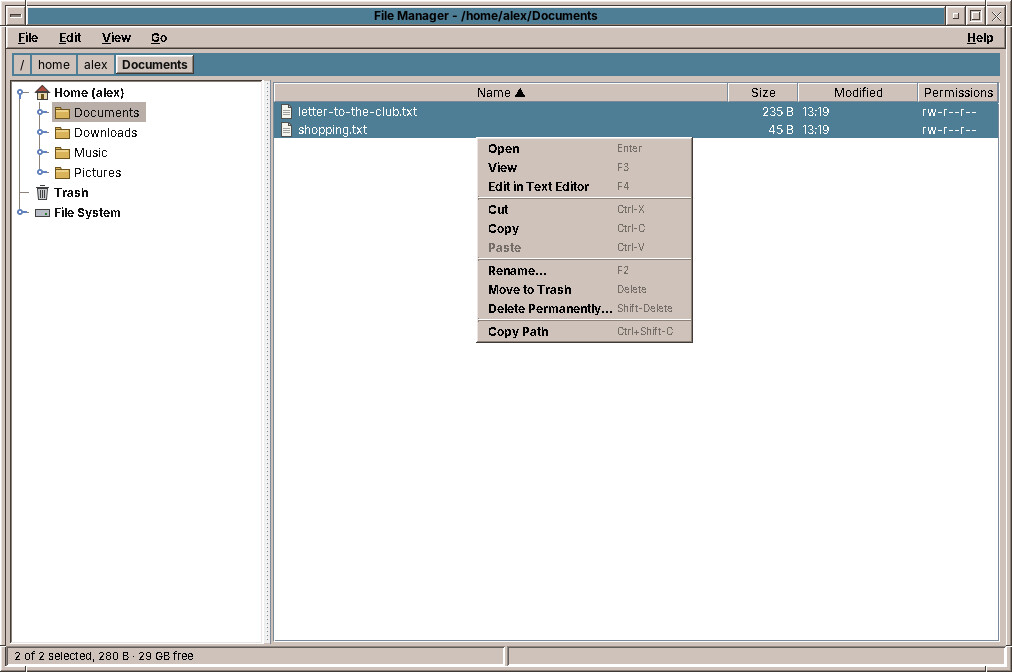This screenshot has width=1012, height=672.
Task: Expand the Downloads tree node
Action: pyautogui.click(x=41, y=132)
